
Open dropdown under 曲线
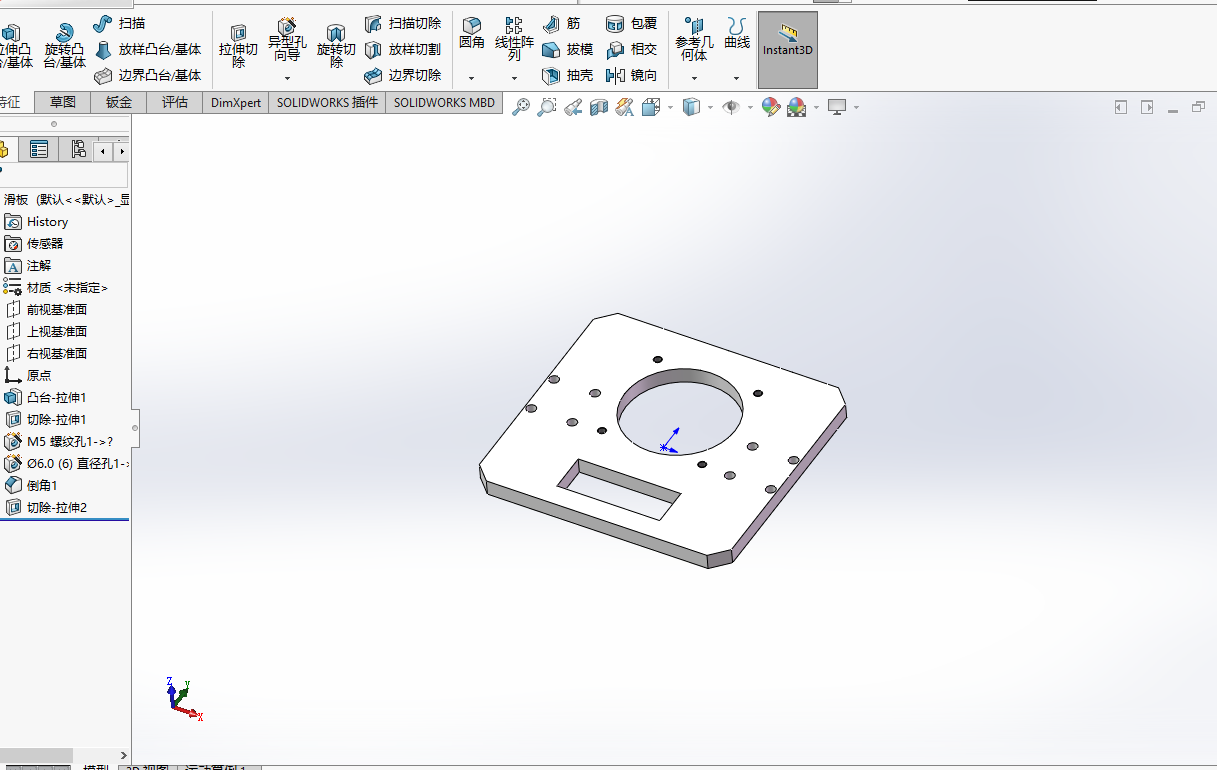tap(737, 78)
